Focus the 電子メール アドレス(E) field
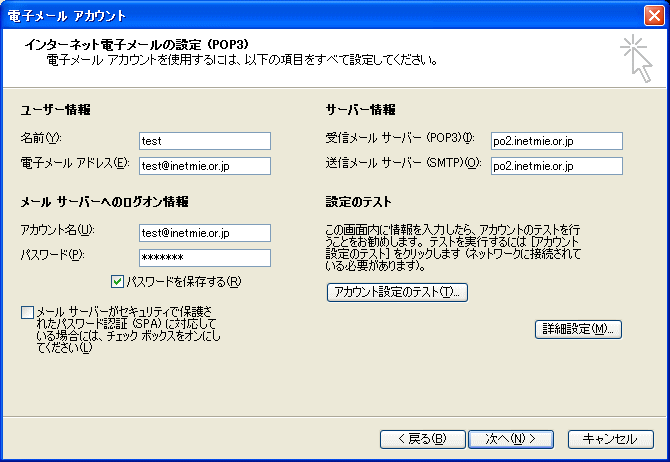670x462 pixels. (205, 166)
